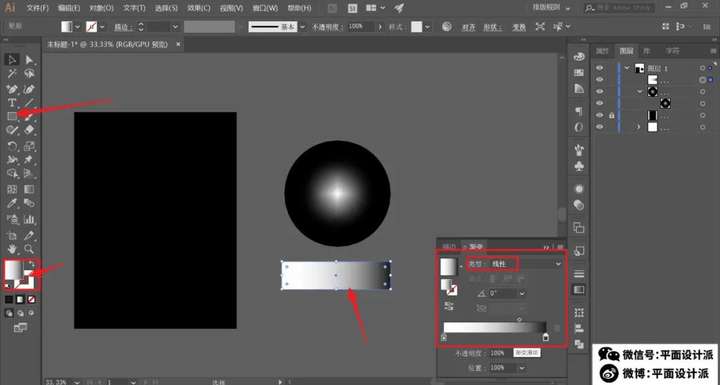Select the Eyedropper tool
This screenshot has width=720, height=385.
pos(12,203)
